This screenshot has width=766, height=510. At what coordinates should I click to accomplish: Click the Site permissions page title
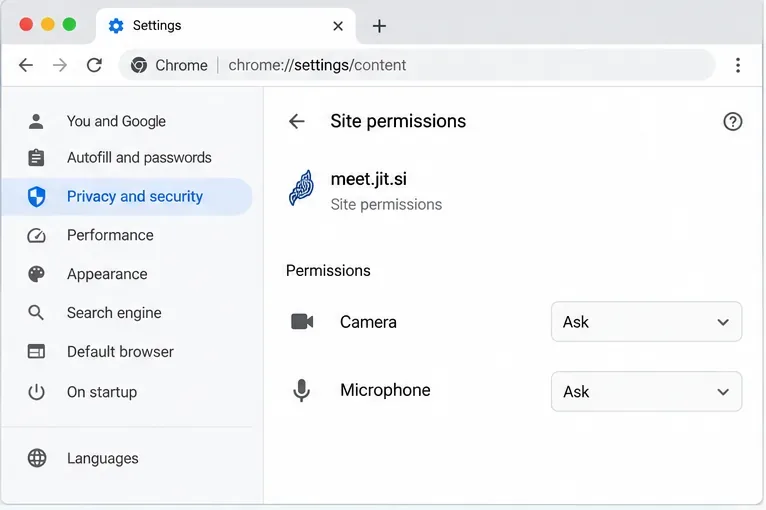click(x=398, y=121)
